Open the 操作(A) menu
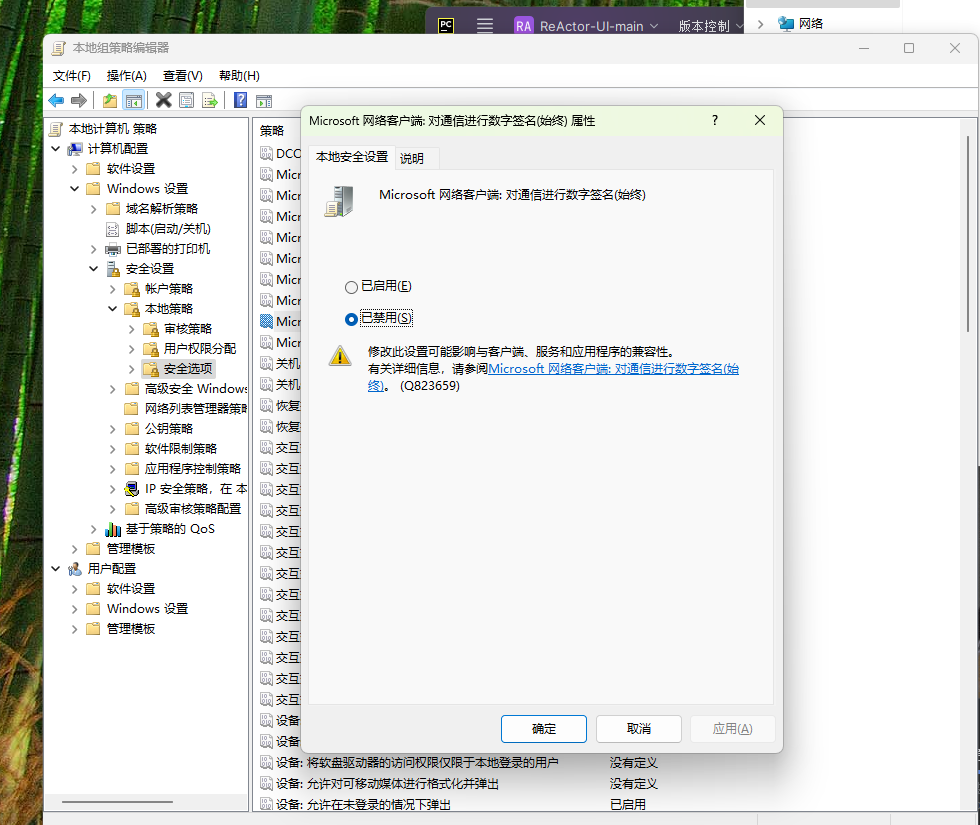This screenshot has width=980, height=825. pyautogui.click(x=126, y=76)
